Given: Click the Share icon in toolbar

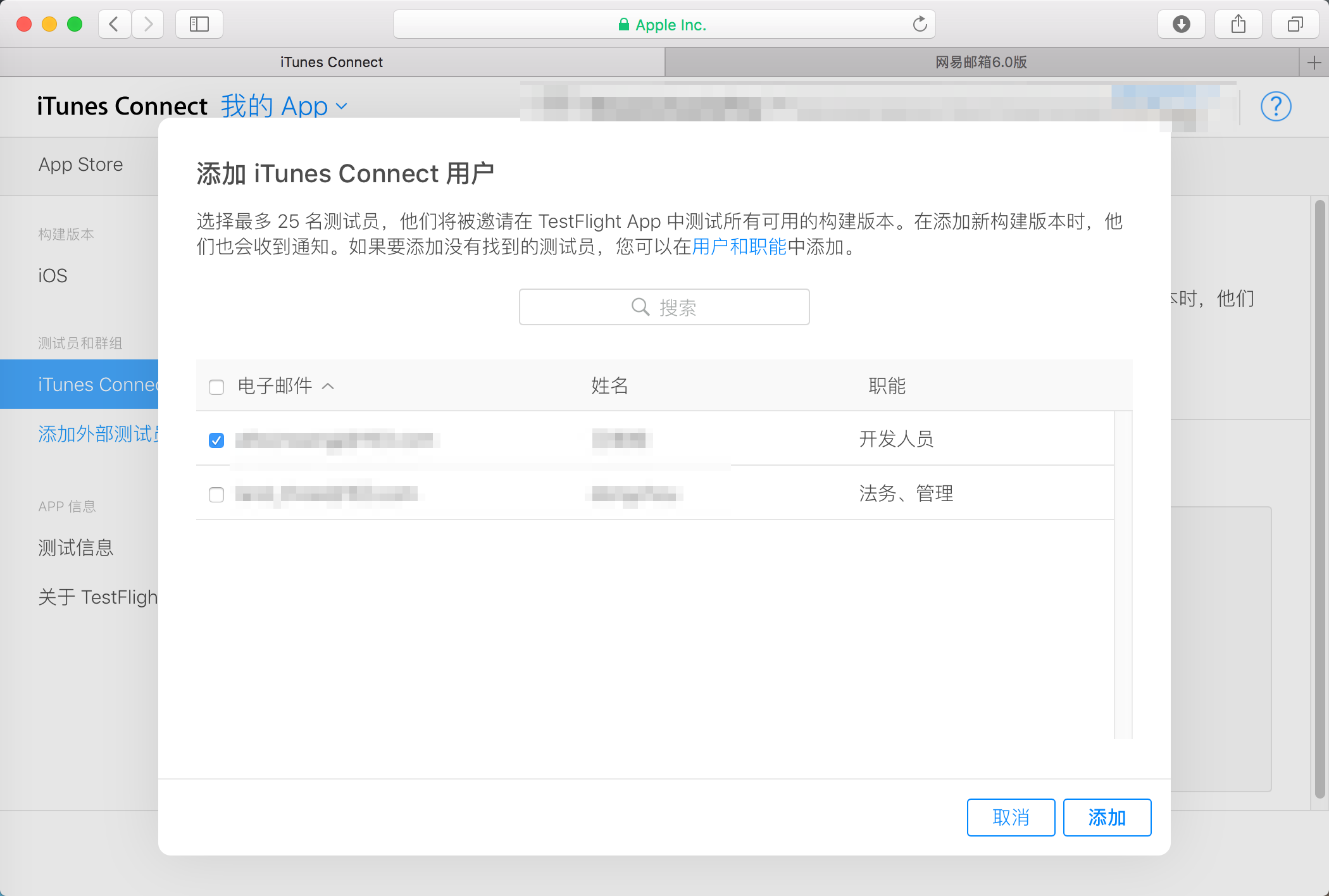Looking at the screenshot, I should click(1239, 24).
